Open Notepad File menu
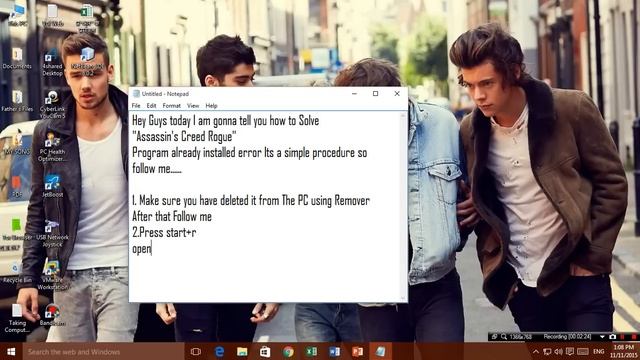The height and width of the screenshot is (360, 640). tap(136, 106)
